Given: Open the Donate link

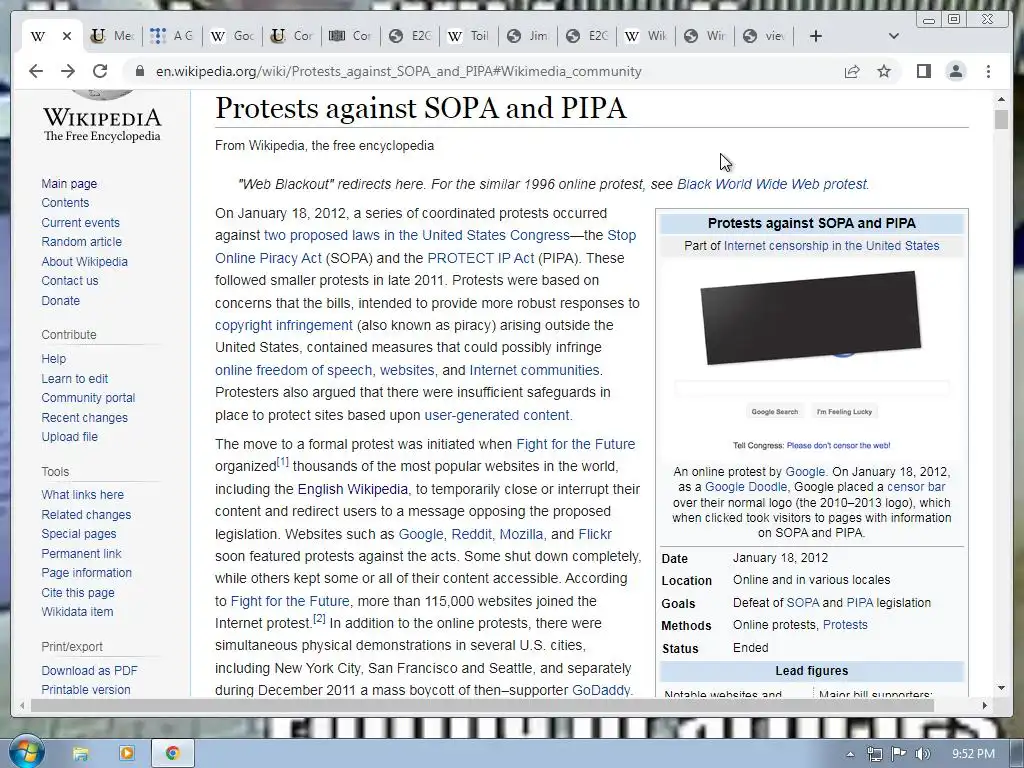Looking at the screenshot, I should [61, 300].
